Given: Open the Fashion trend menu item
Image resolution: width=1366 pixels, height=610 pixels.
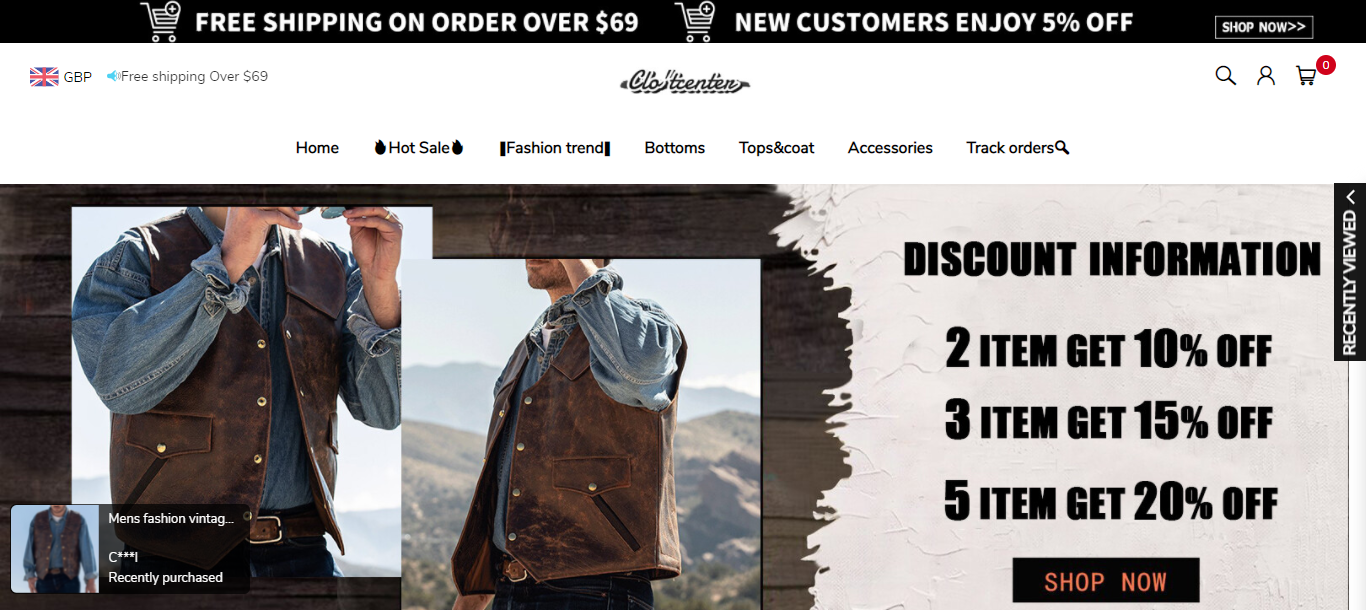Looking at the screenshot, I should click(x=555, y=148).
